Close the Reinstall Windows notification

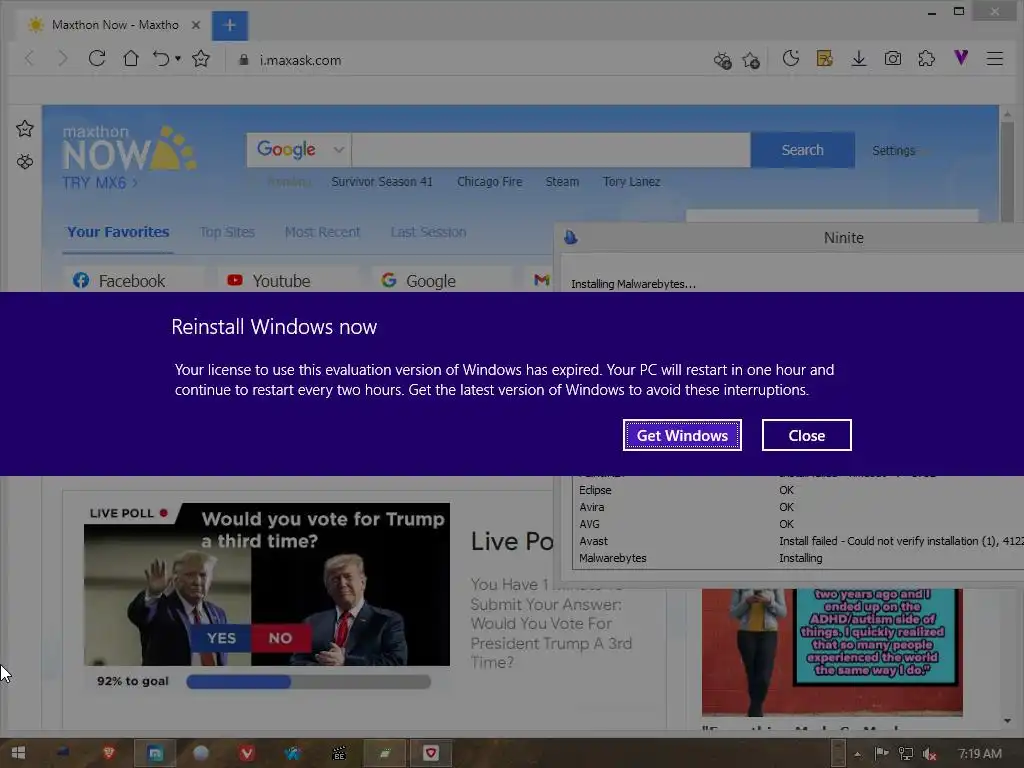point(807,435)
